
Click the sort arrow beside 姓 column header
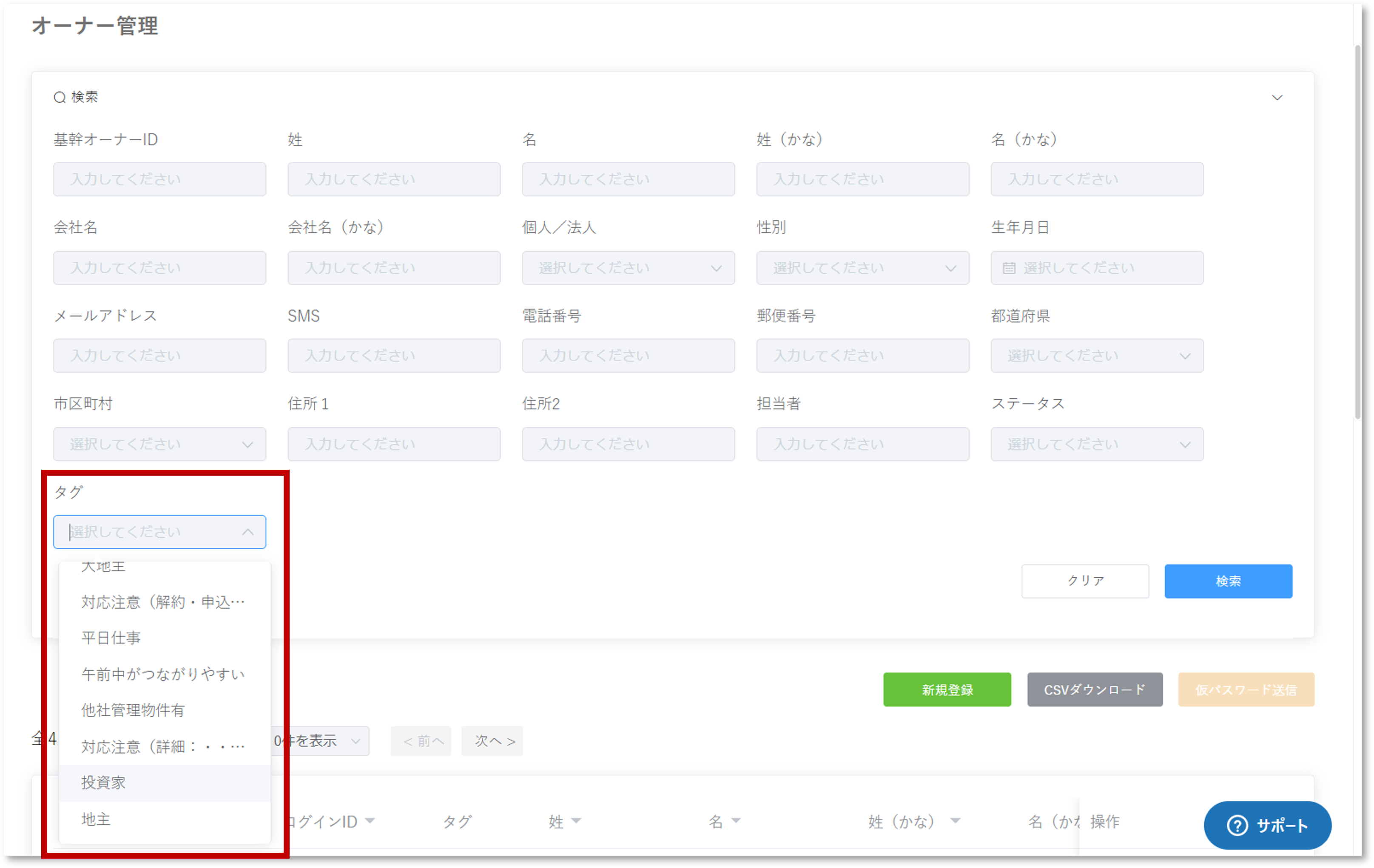coord(576,821)
